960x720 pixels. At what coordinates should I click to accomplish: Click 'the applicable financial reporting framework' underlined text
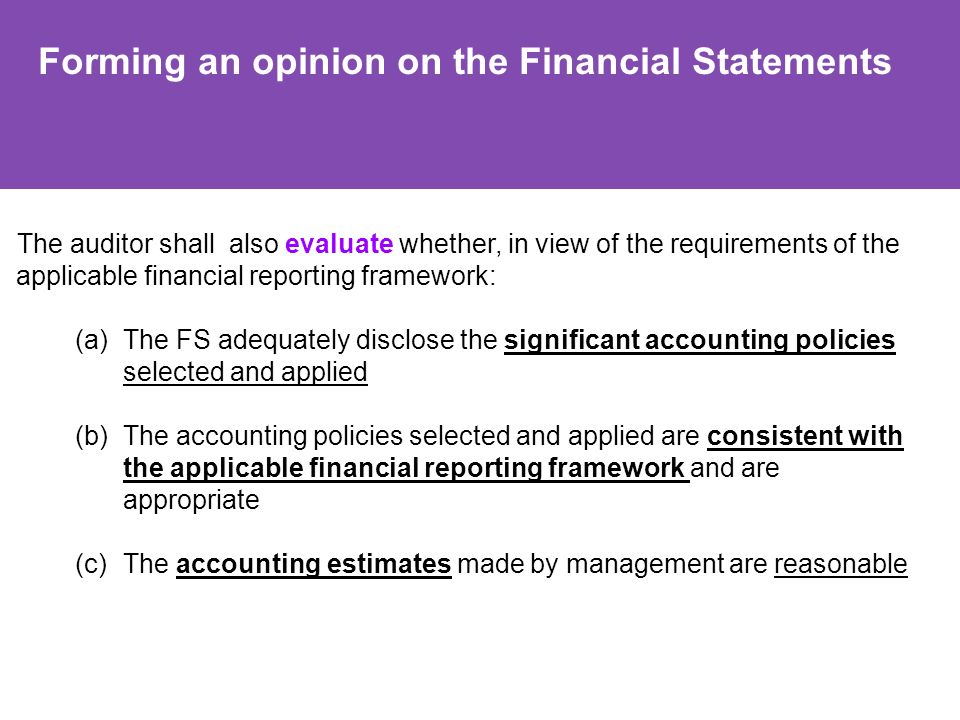[x=404, y=468]
